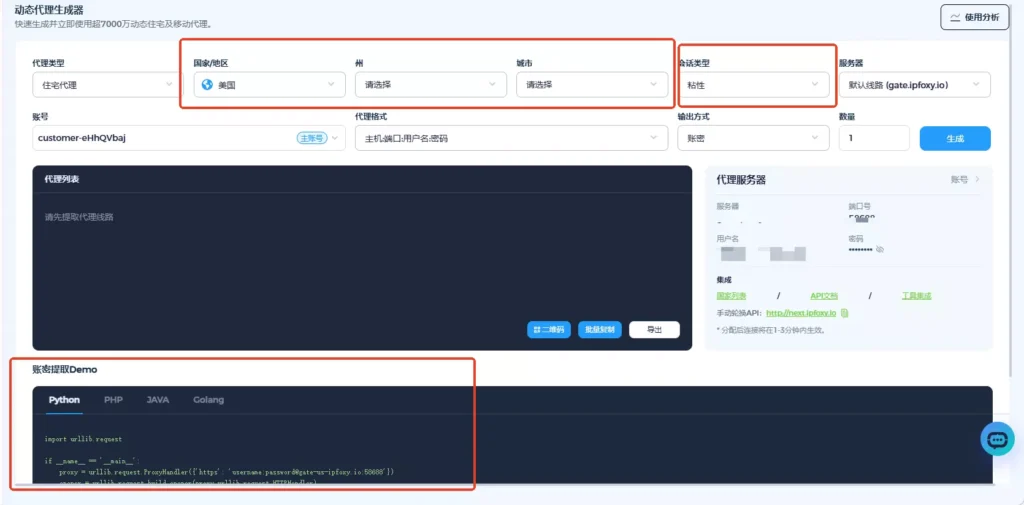
Task: Click the 数量 quantity input field
Action: [874, 138]
